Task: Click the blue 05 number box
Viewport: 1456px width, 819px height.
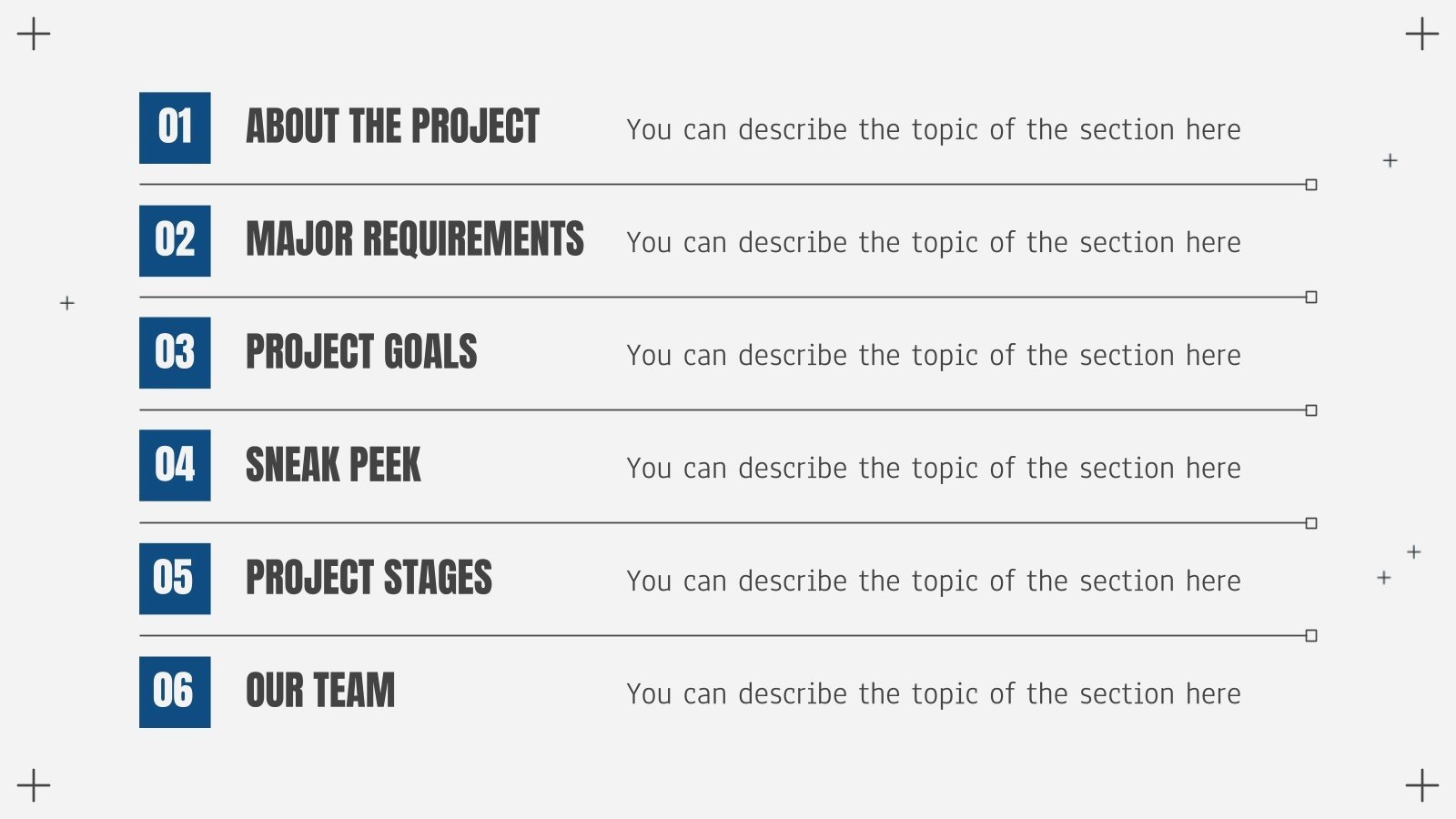Action: click(175, 578)
